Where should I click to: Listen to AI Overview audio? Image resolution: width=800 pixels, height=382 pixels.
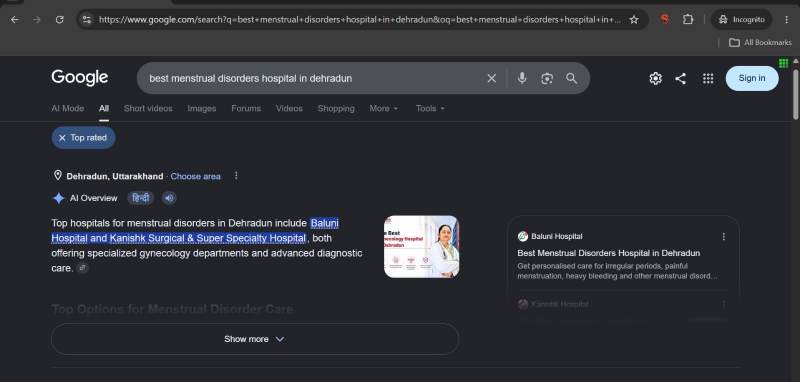169,198
